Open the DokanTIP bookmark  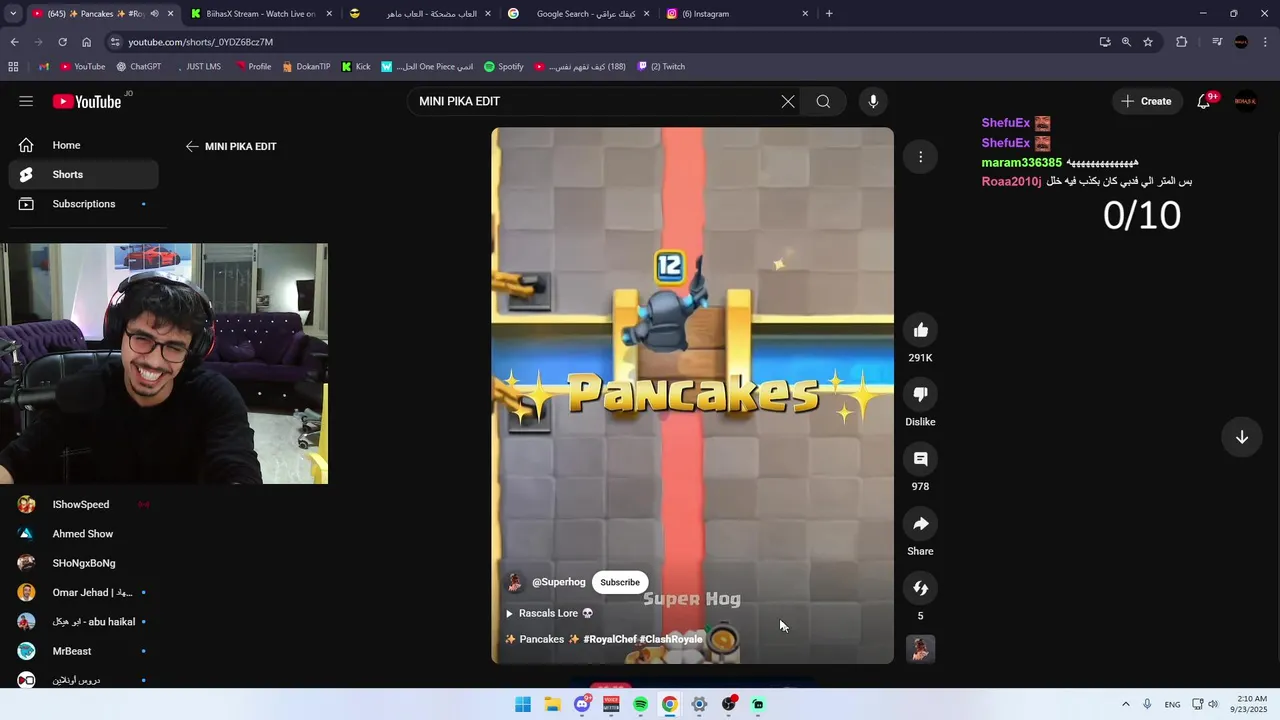[x=306, y=67]
